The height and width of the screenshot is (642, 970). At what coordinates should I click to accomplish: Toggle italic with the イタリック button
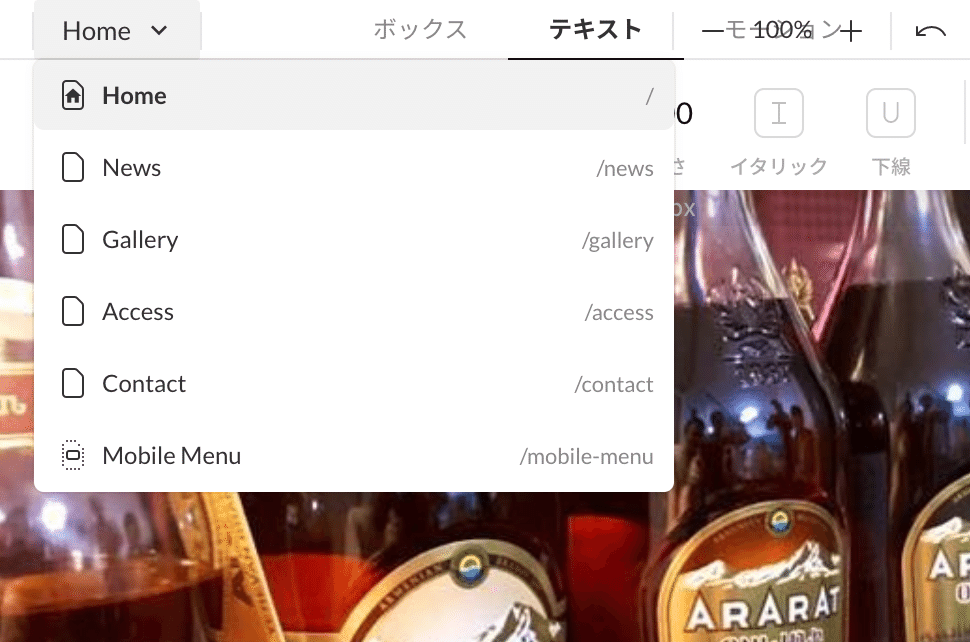tap(779, 113)
